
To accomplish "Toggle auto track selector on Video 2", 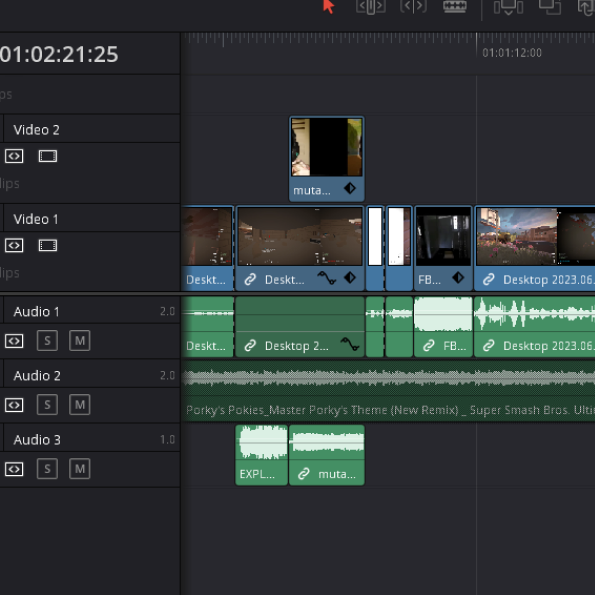I will 14,156.
